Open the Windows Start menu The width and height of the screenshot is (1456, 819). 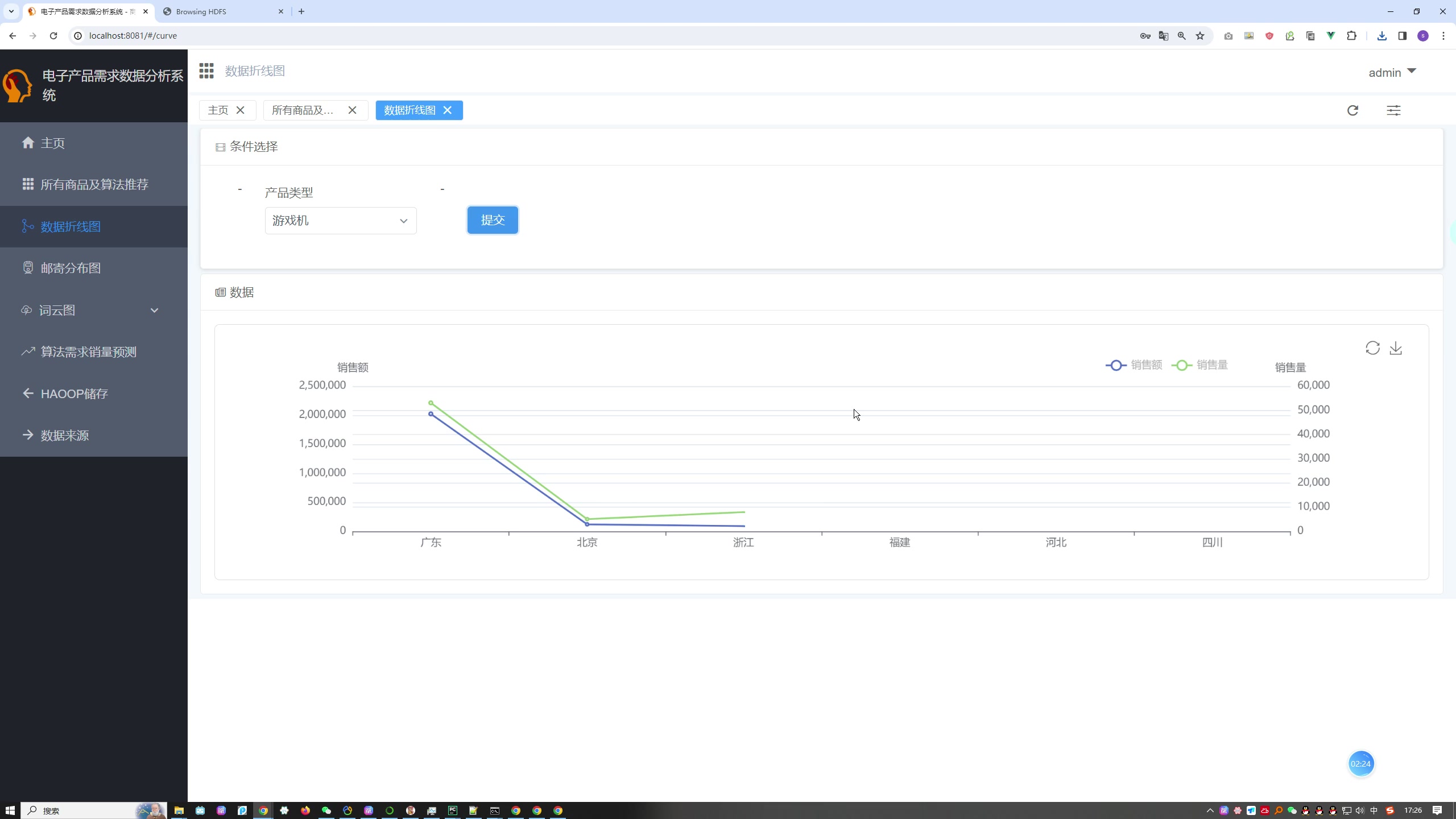click(x=10, y=810)
